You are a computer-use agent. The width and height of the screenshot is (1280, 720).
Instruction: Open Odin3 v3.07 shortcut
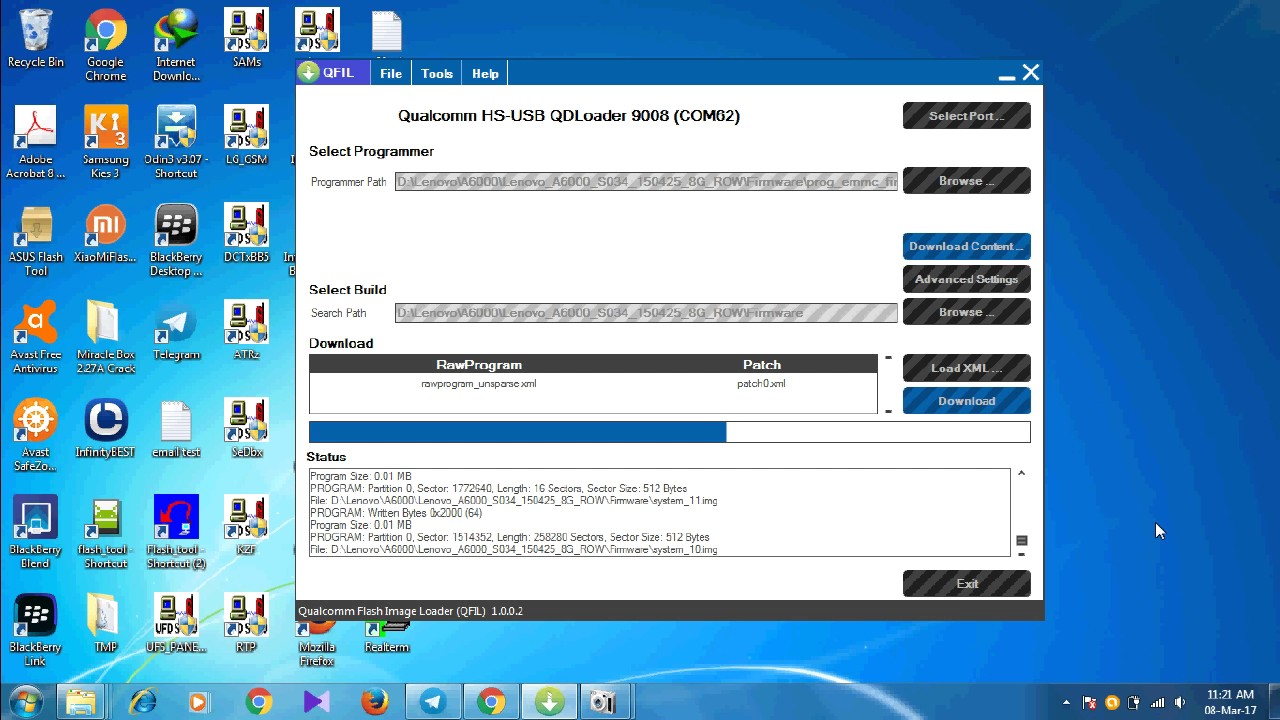(x=176, y=143)
